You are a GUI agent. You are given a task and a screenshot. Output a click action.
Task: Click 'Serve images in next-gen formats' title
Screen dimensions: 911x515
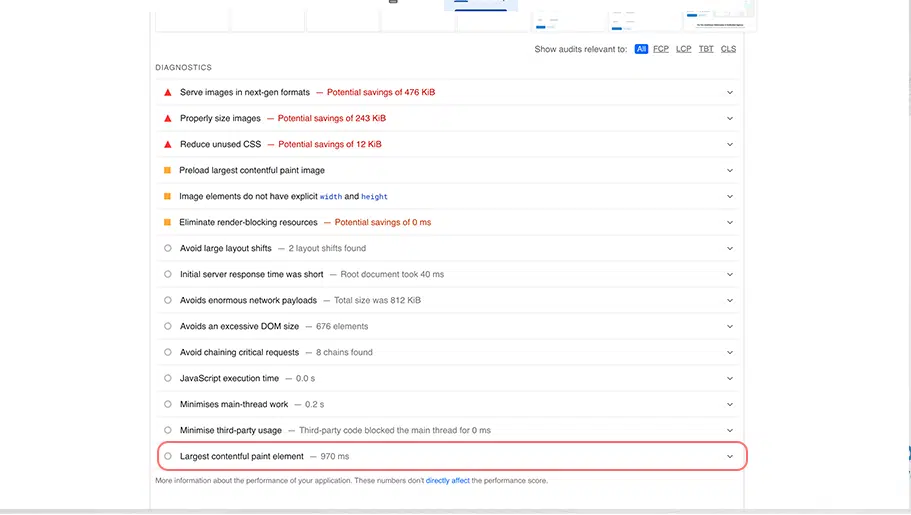coord(245,92)
